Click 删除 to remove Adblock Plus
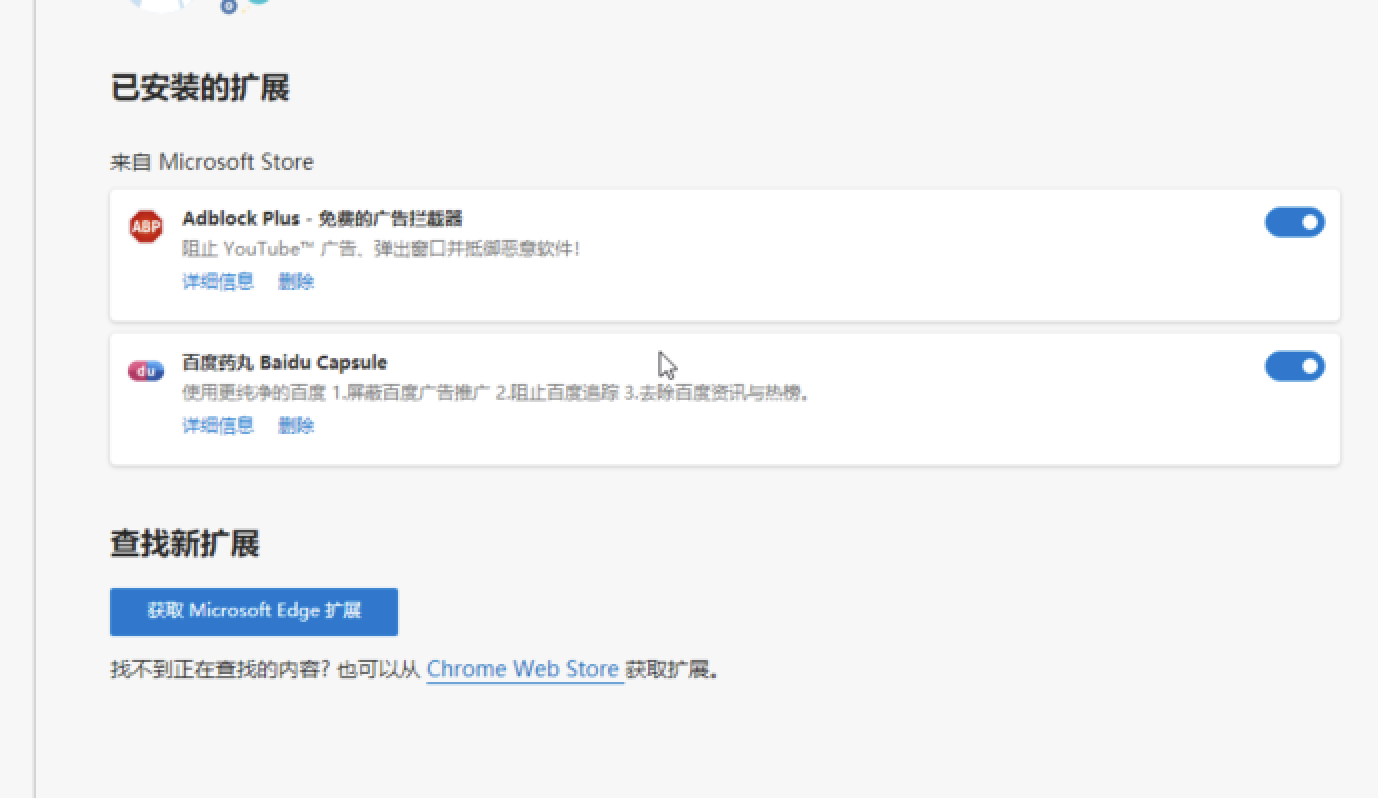Screen dimensions: 1378x798 [296, 282]
